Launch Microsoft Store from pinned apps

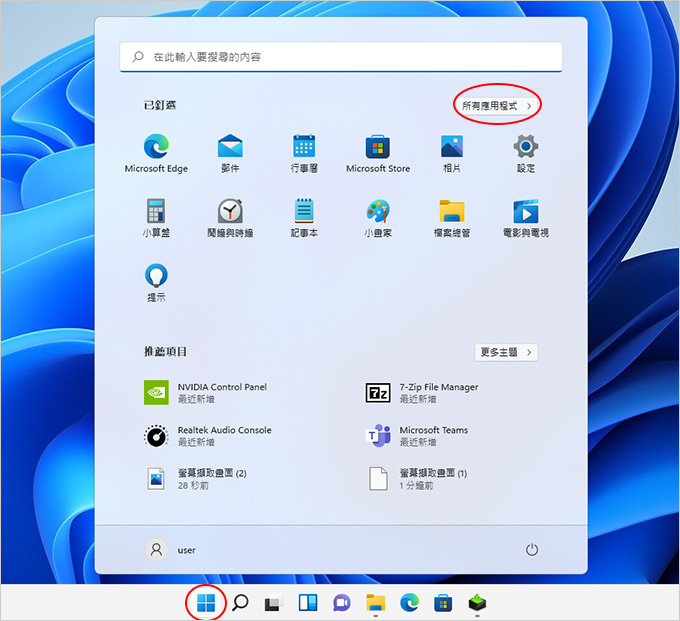(x=378, y=154)
